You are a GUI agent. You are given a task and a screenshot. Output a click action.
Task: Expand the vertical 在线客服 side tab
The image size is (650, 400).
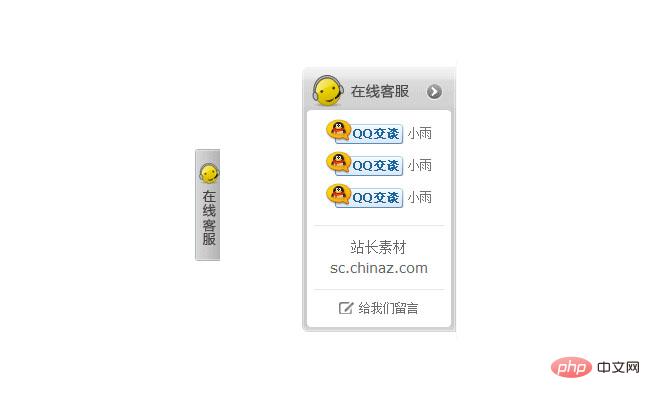coord(208,205)
